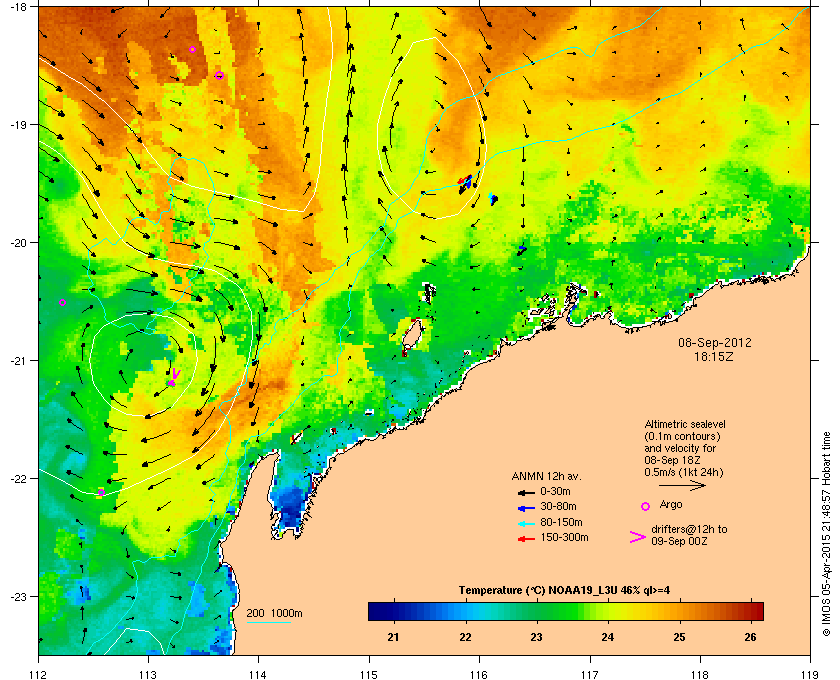Select the Argo float marker near 112.2E, 20.5S
The height and width of the screenshot is (680, 840).
point(62,302)
